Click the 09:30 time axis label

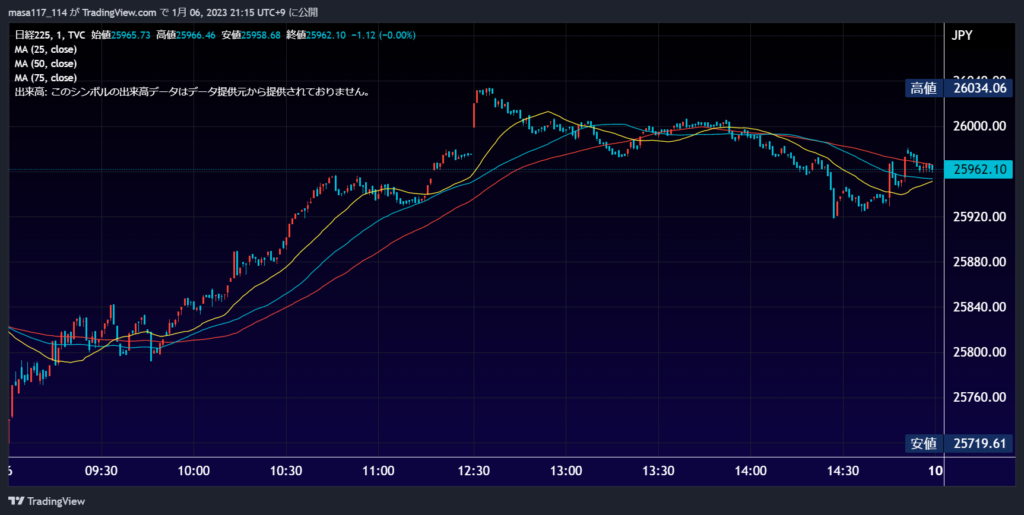101,471
